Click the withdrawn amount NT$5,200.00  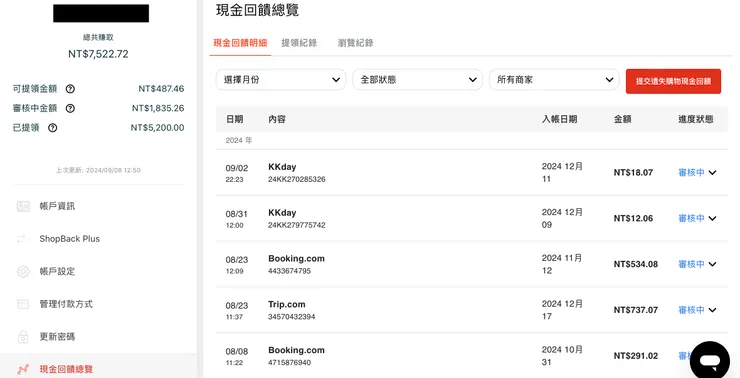pos(158,128)
